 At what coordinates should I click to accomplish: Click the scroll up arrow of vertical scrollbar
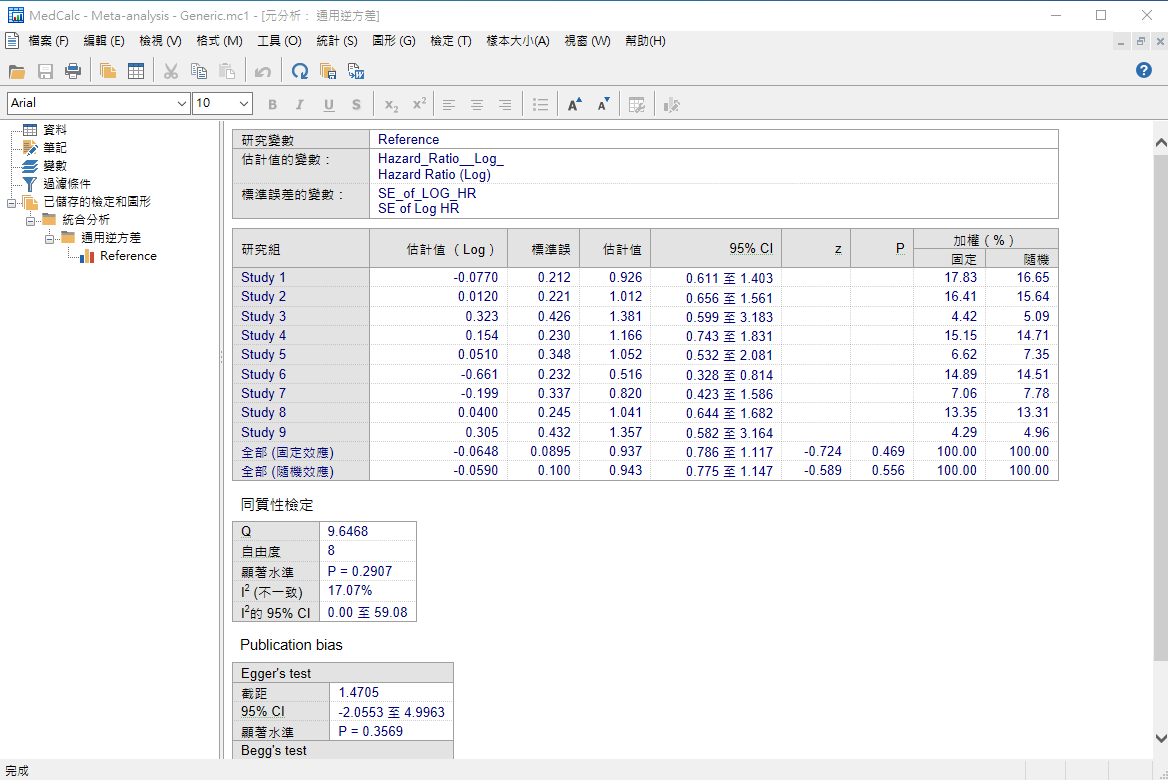(1161, 142)
